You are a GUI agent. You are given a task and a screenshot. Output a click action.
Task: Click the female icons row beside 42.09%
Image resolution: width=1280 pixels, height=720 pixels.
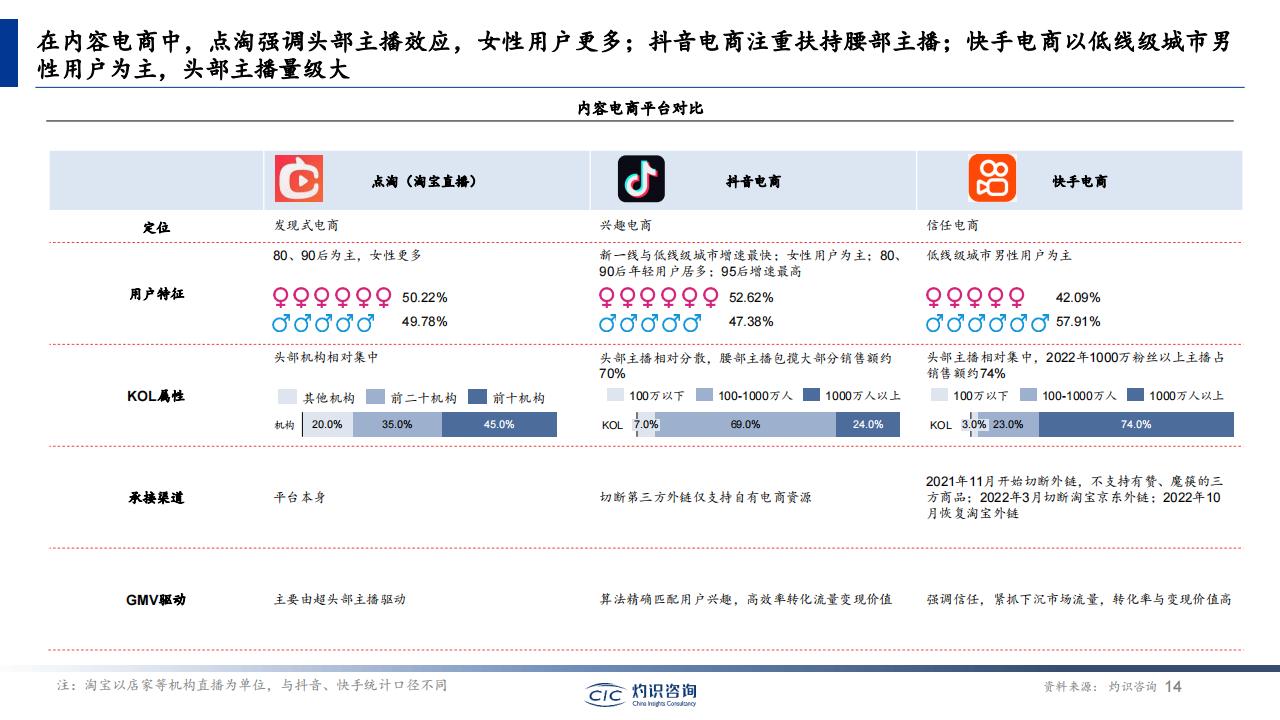(975, 297)
